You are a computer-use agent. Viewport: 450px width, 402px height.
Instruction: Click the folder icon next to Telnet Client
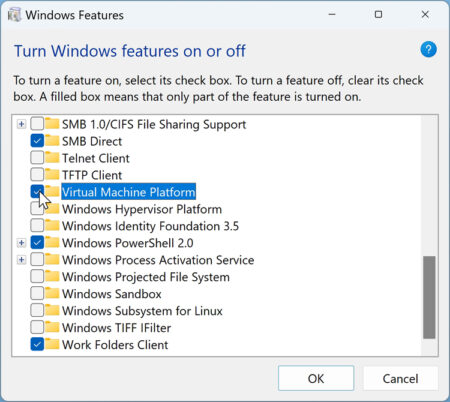point(52,158)
